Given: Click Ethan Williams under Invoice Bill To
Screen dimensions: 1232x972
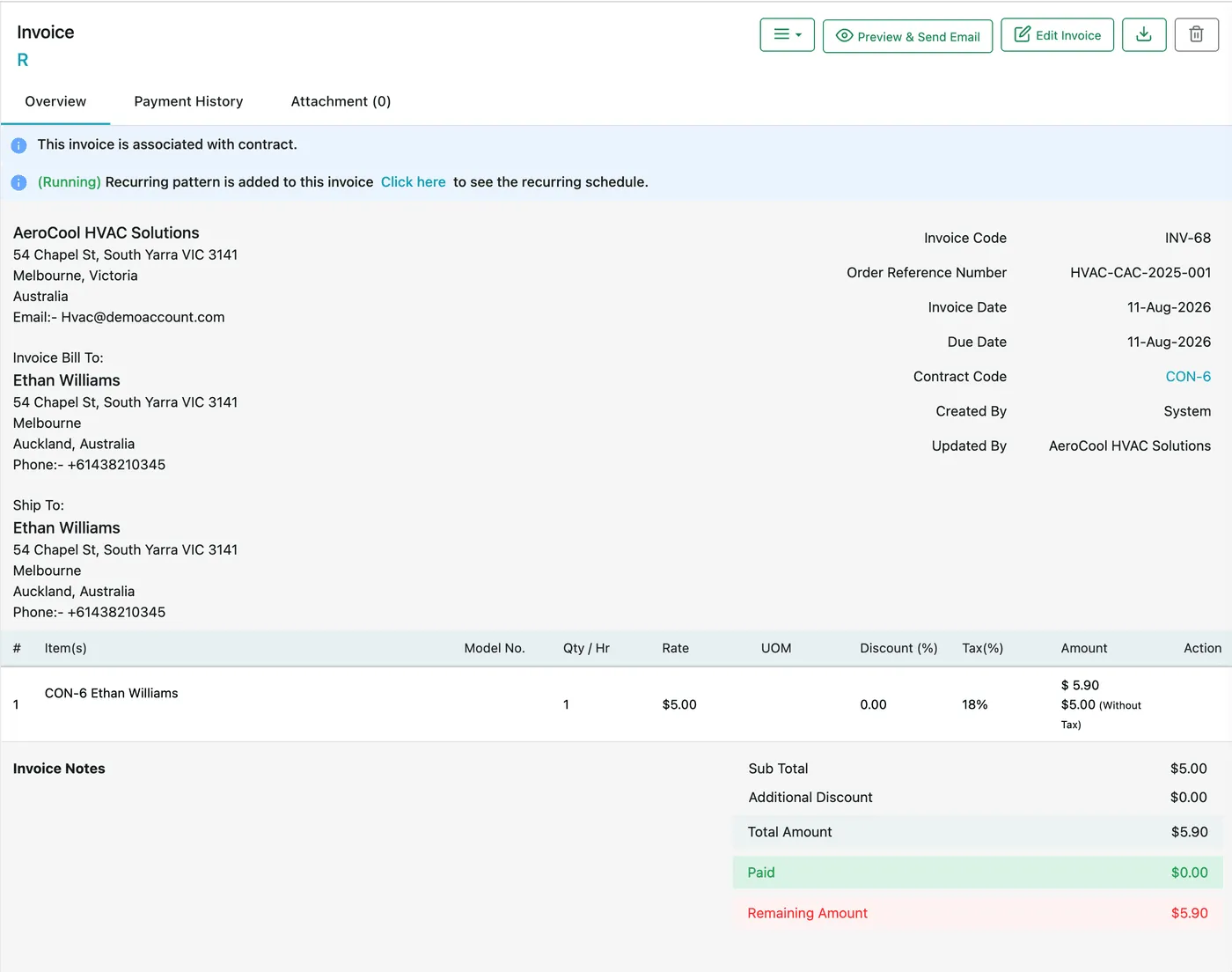Looking at the screenshot, I should coord(67,380).
